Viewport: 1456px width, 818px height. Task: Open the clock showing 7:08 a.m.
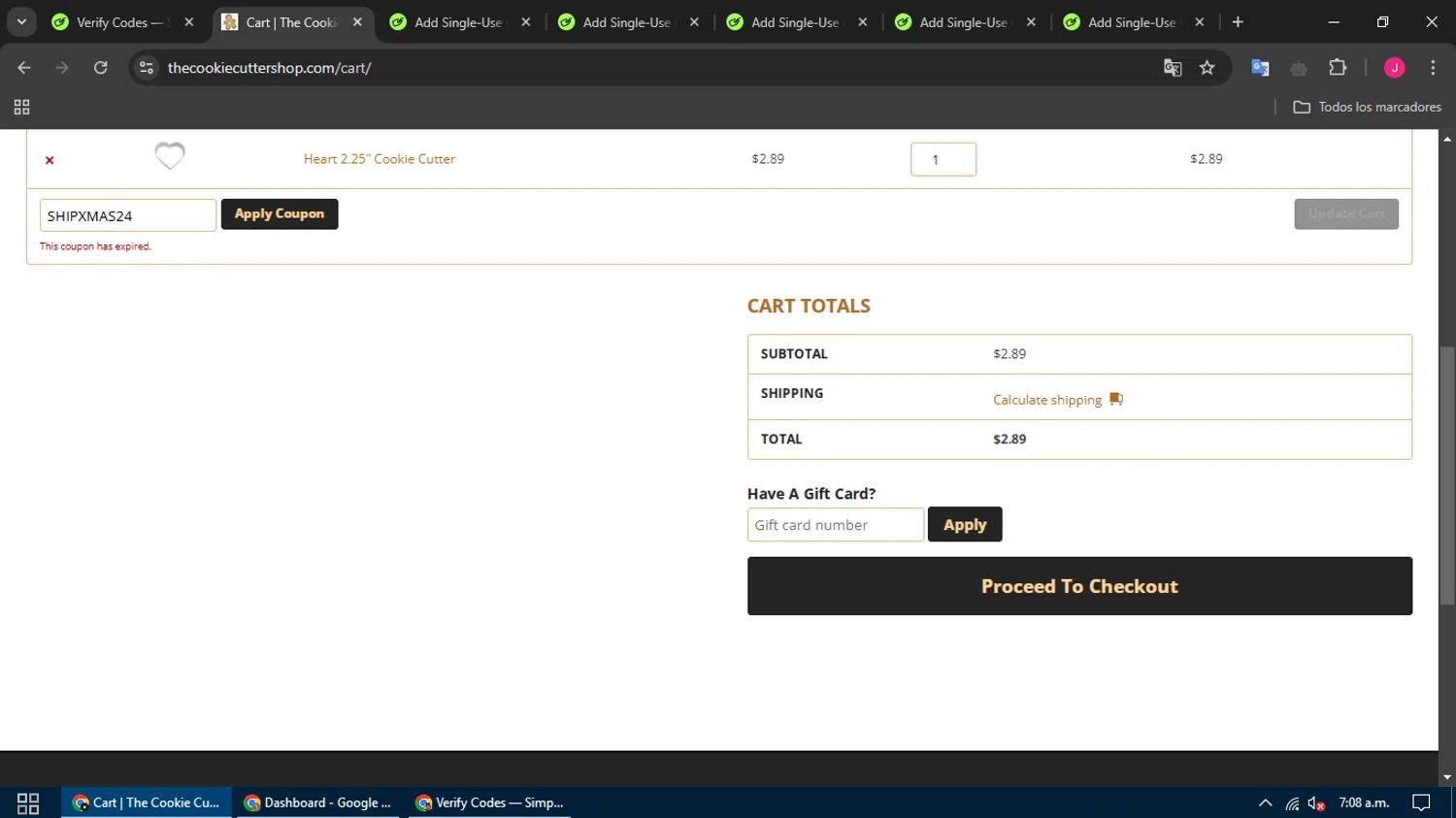tap(1364, 803)
